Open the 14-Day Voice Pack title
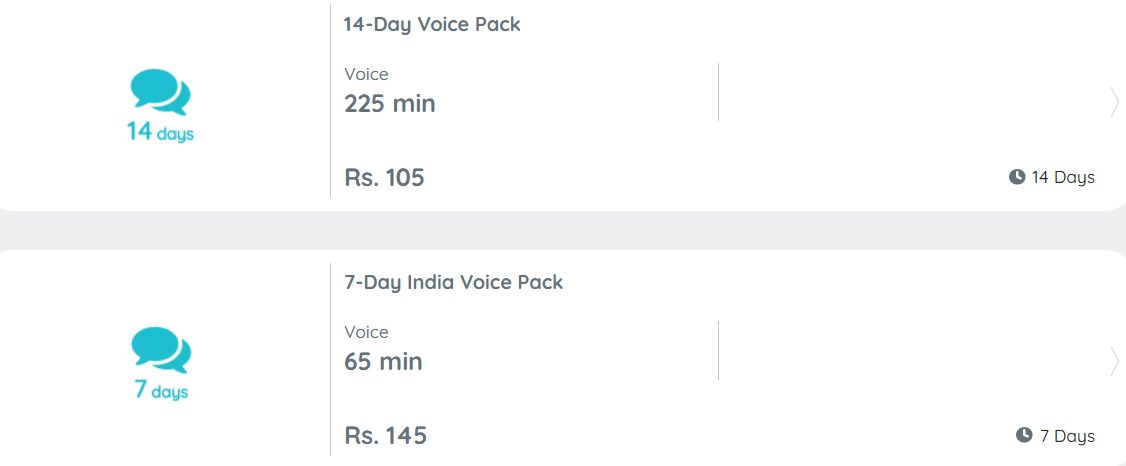Screen dimensions: 1126x466 tap(432, 24)
